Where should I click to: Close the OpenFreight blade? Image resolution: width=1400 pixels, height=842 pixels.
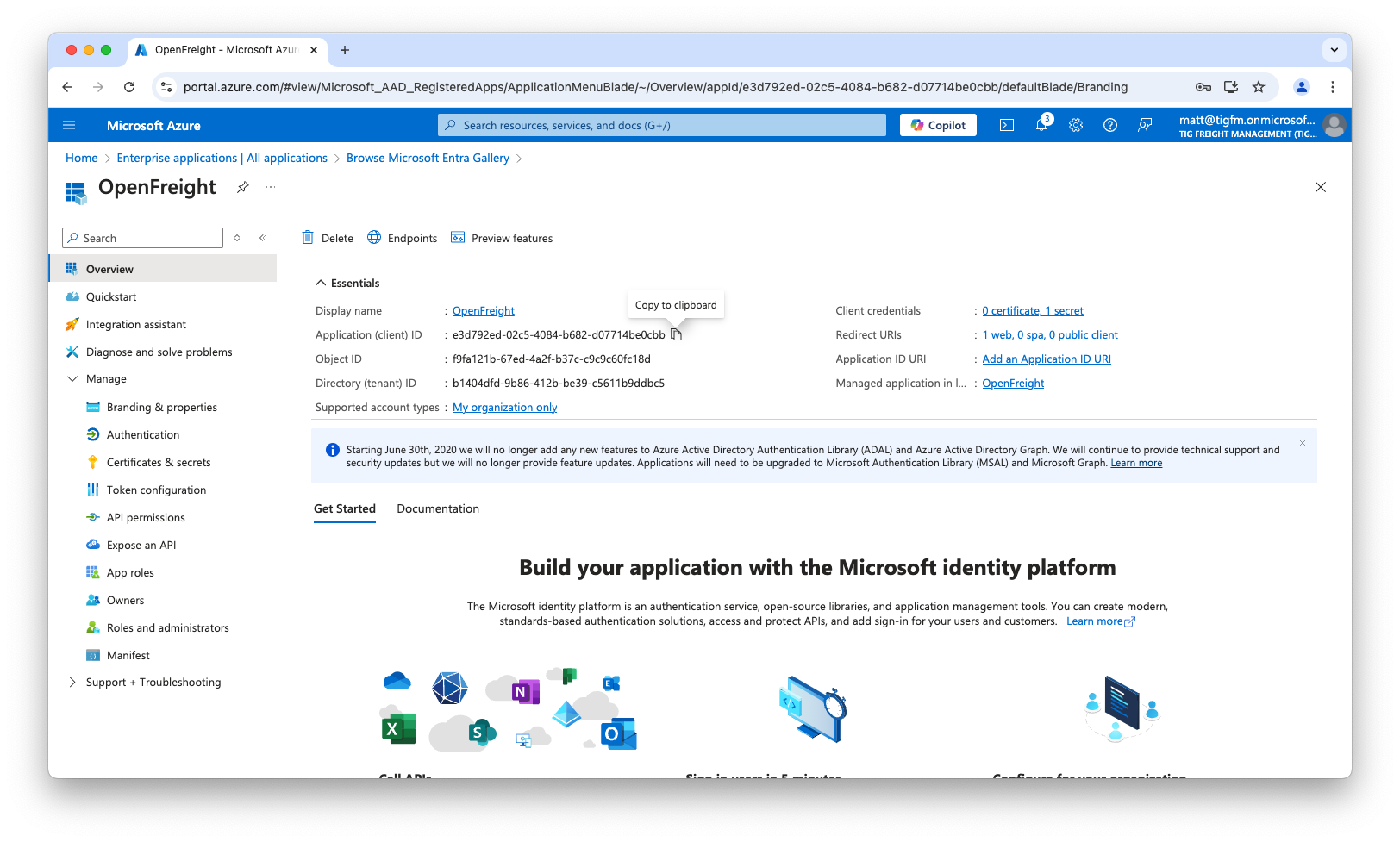pyautogui.click(x=1321, y=187)
